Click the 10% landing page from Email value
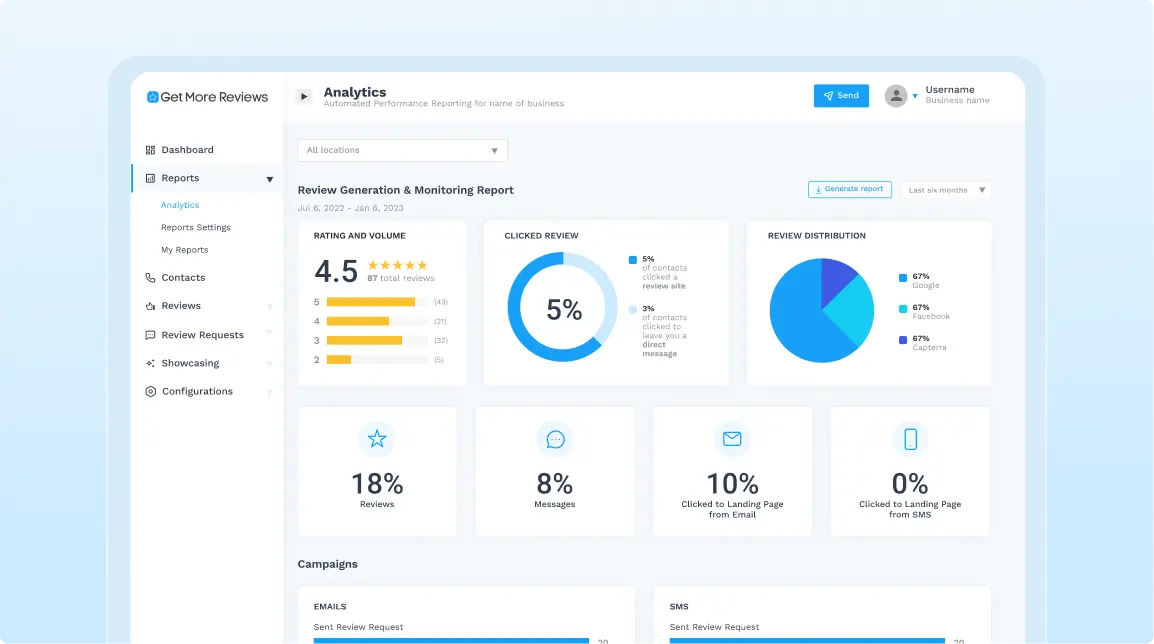 [732, 484]
